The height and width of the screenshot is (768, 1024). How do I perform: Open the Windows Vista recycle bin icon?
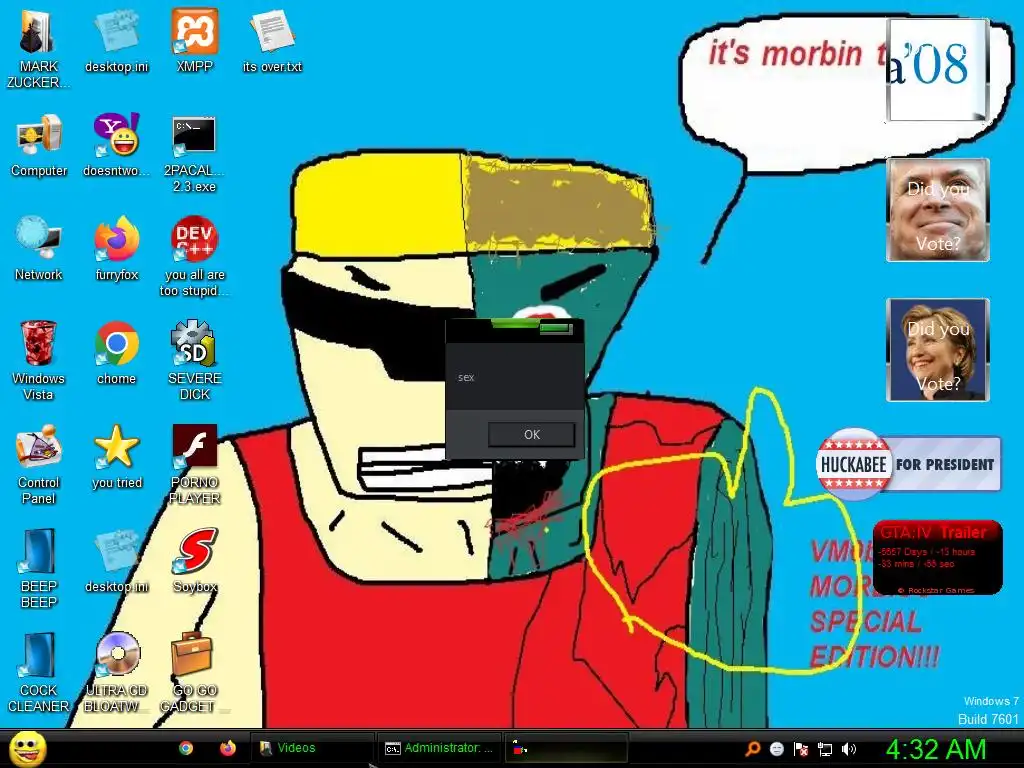coord(38,361)
